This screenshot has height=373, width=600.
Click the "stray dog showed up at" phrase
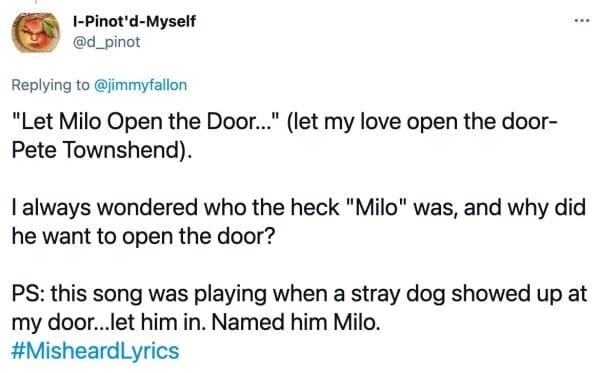tap(469, 294)
